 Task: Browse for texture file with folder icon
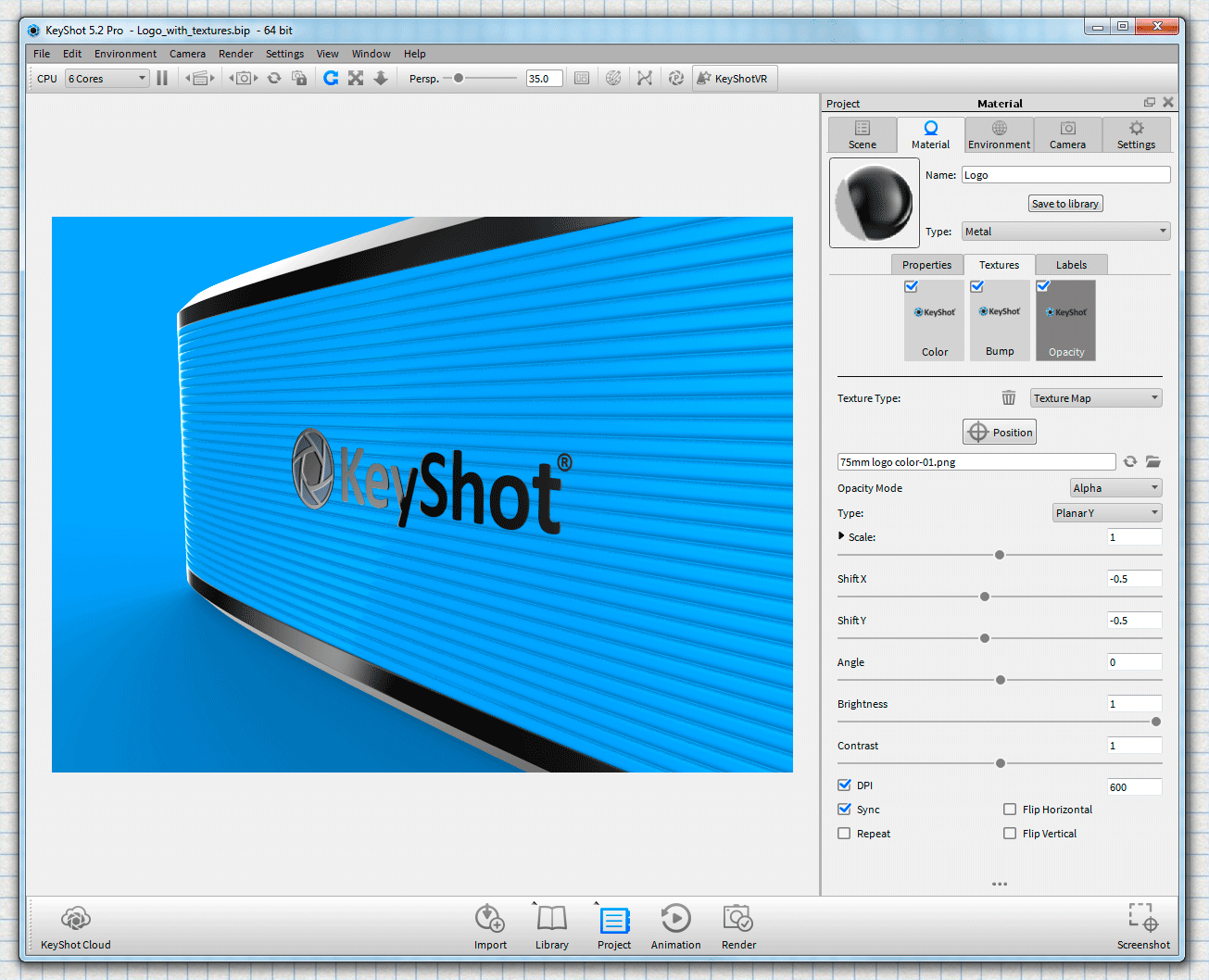(x=1153, y=461)
